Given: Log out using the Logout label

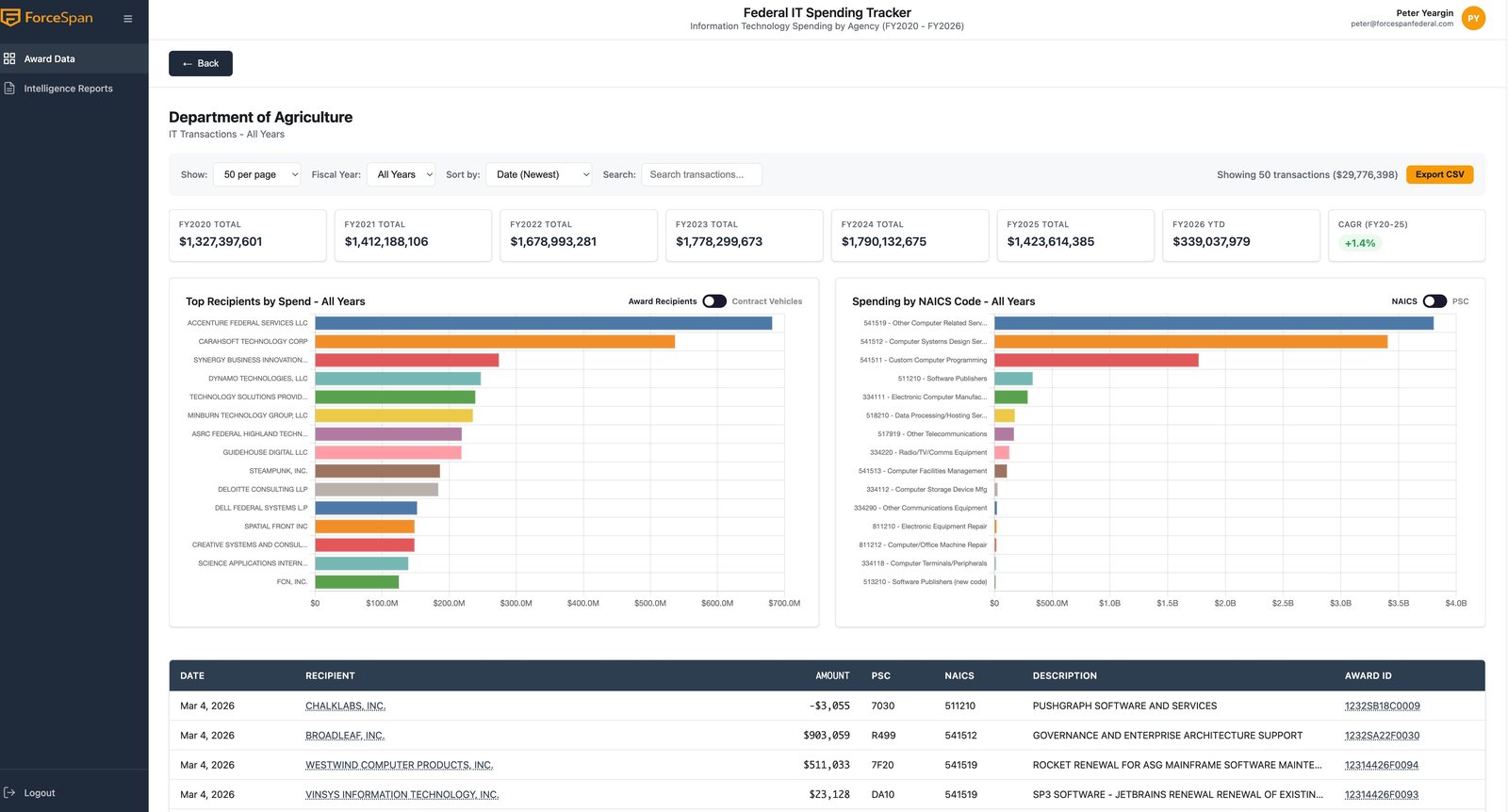Looking at the screenshot, I should pos(40,793).
